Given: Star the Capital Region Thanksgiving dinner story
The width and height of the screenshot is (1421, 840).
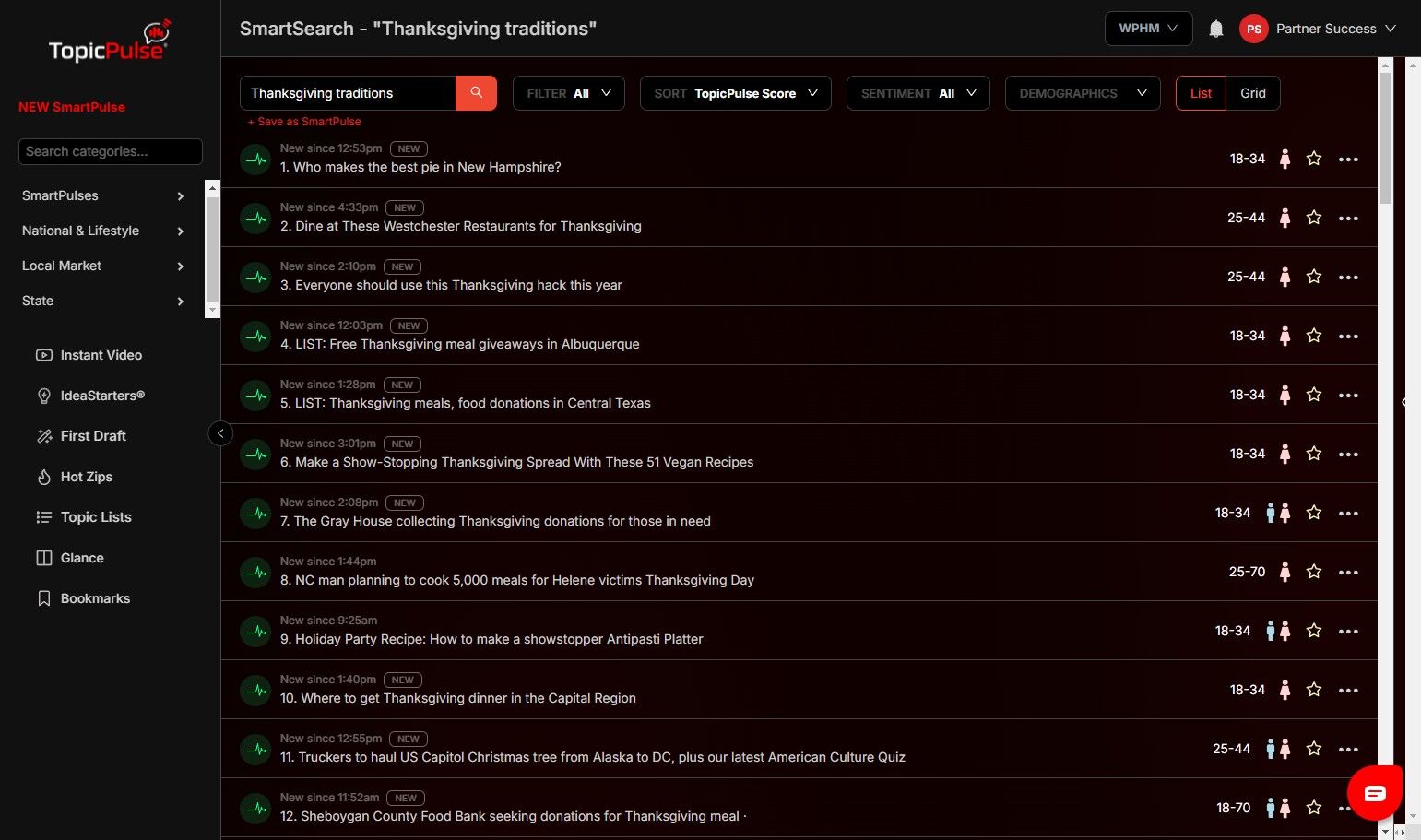Looking at the screenshot, I should [x=1314, y=690].
